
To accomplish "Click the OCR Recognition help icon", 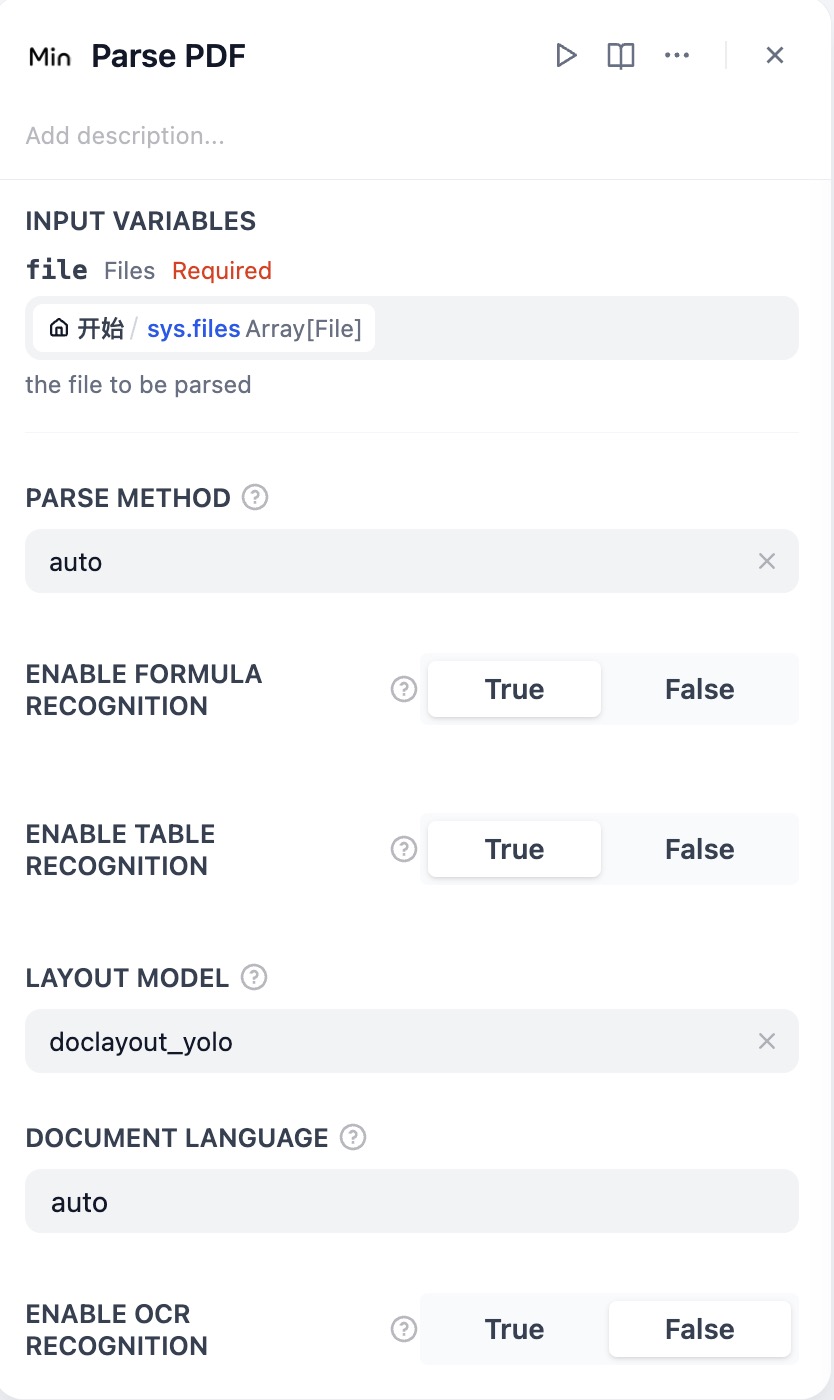I will [x=403, y=1329].
